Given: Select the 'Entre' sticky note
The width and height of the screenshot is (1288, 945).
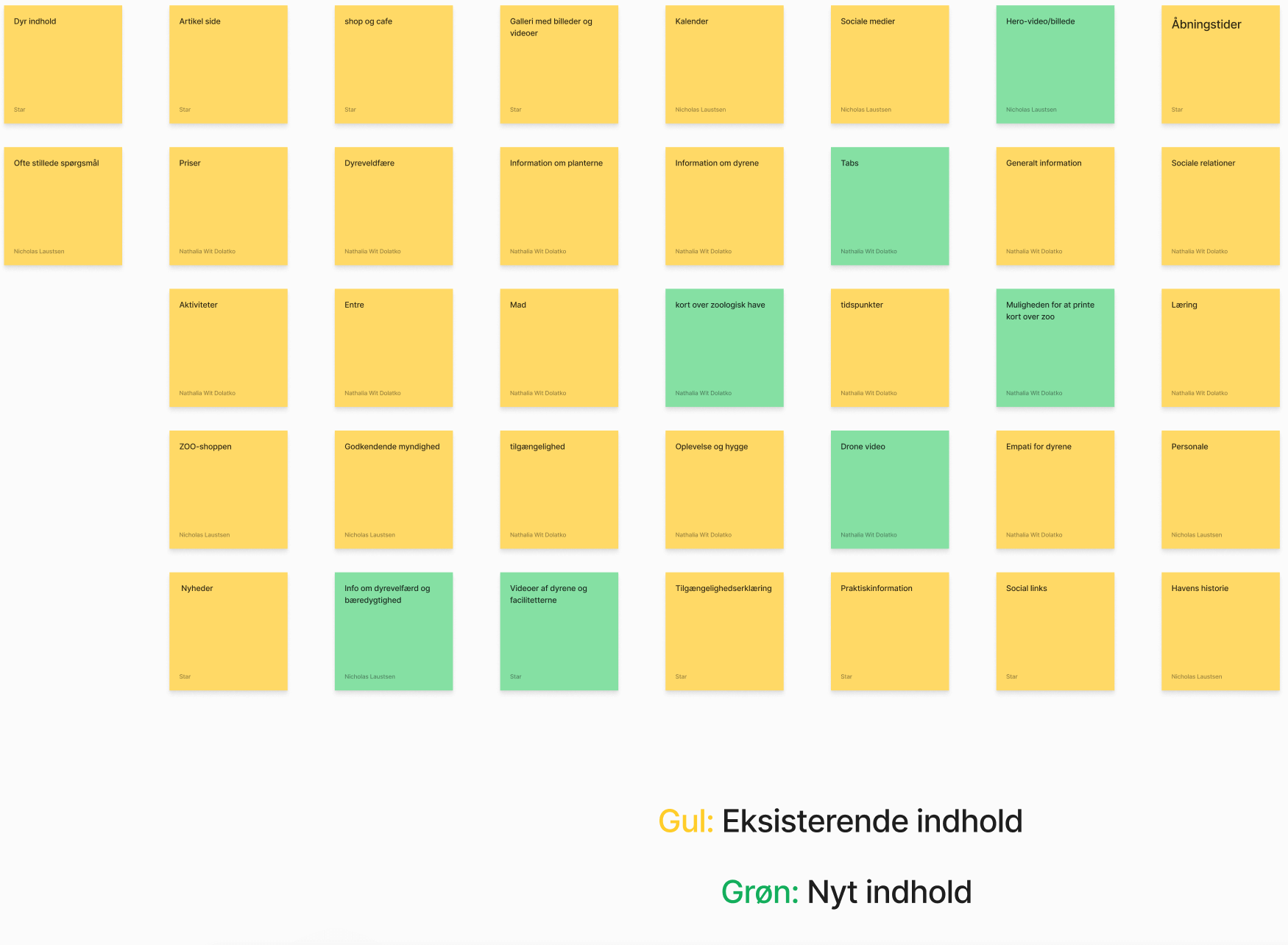Looking at the screenshot, I should click(x=394, y=348).
